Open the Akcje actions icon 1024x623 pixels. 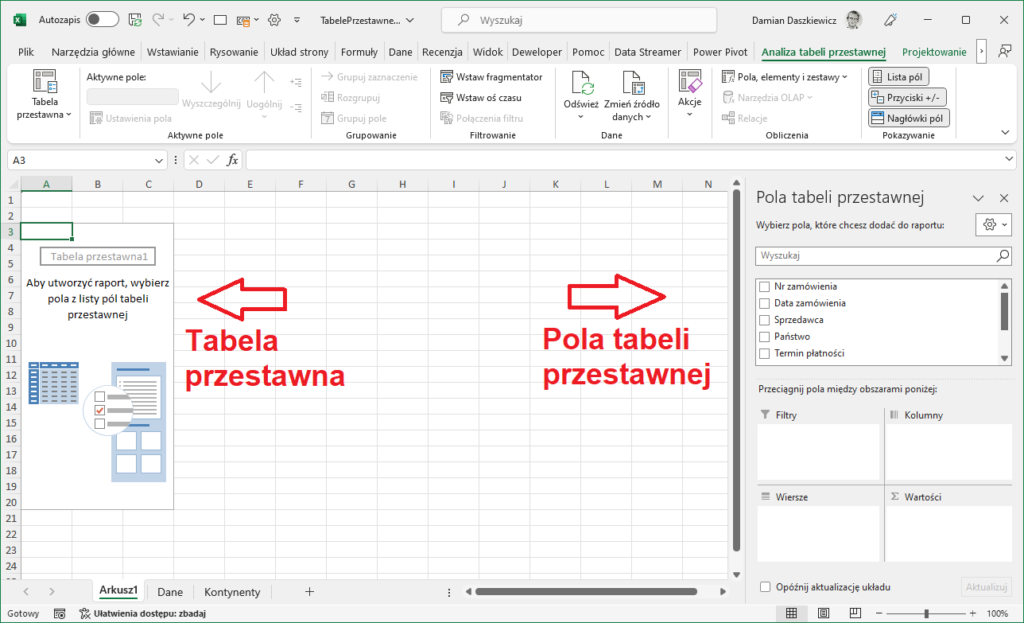[x=690, y=83]
